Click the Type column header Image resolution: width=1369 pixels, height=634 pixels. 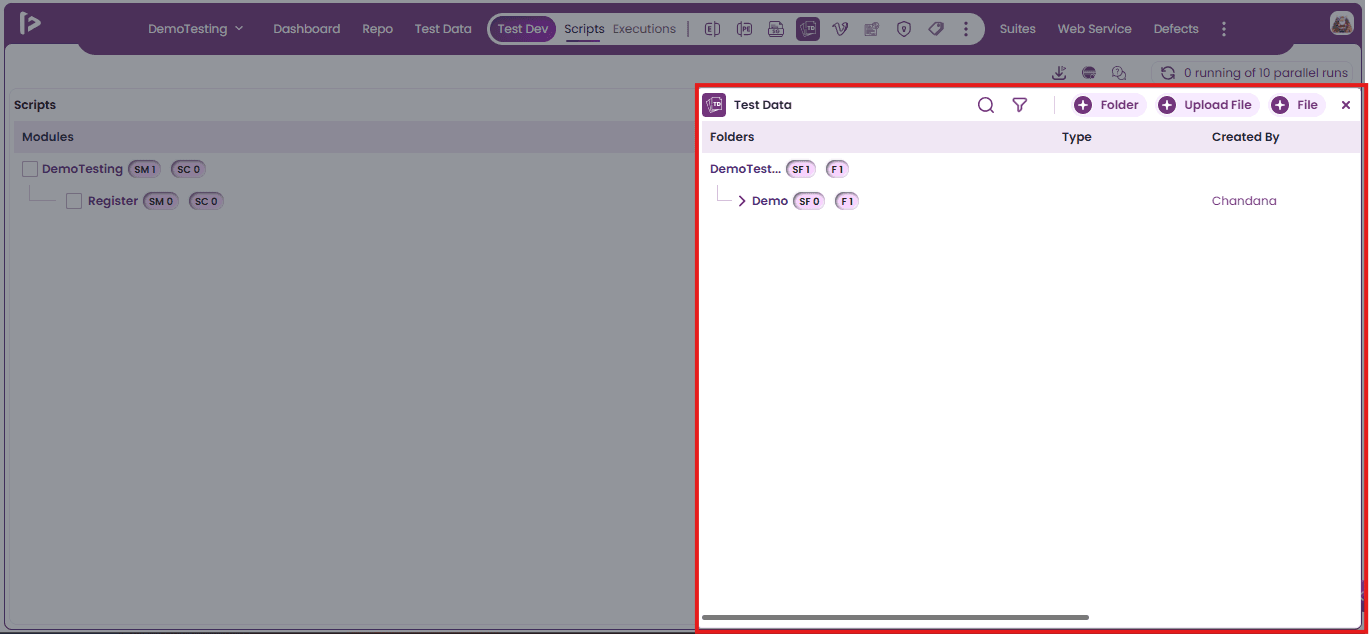point(1077,137)
